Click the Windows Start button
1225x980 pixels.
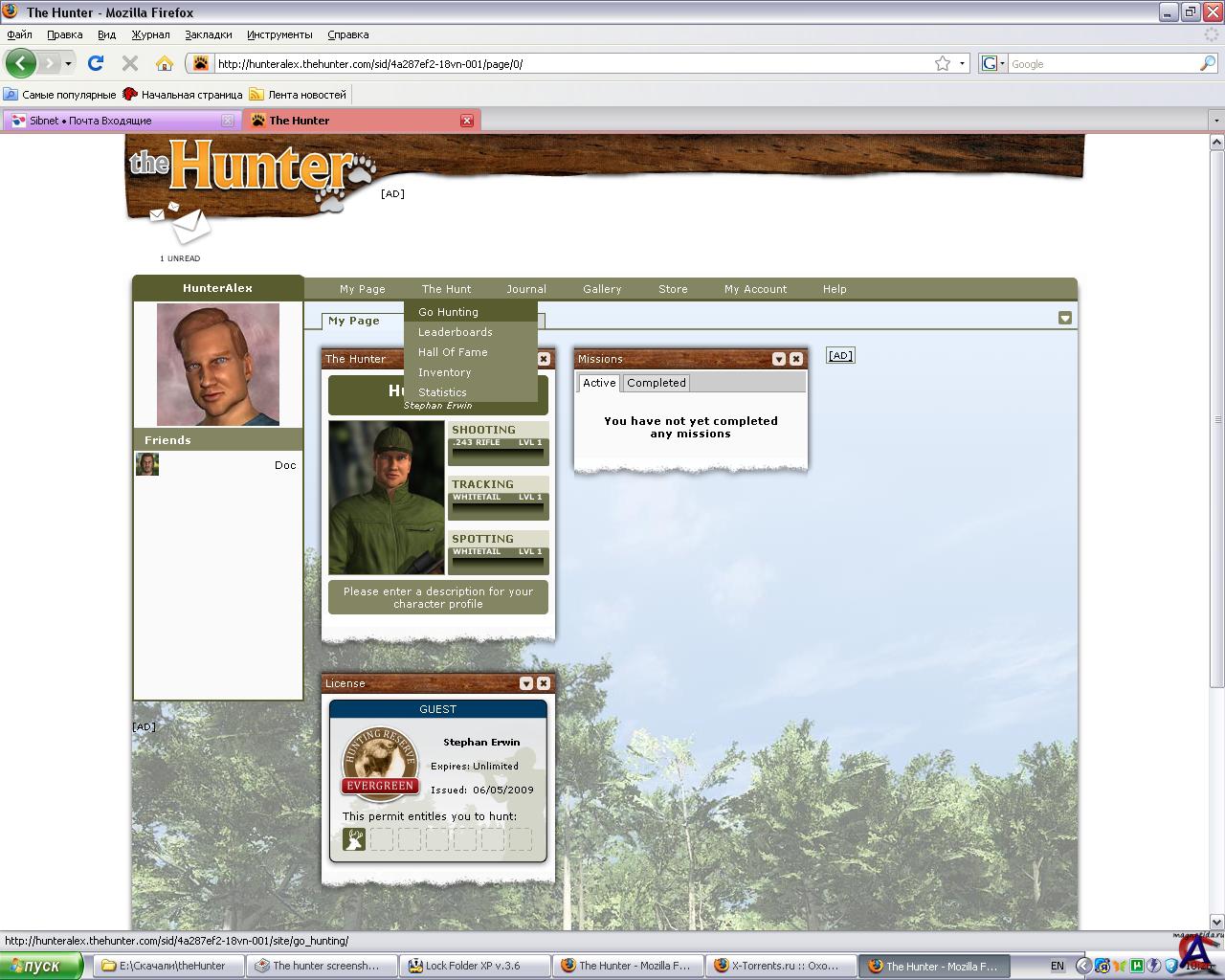point(41,966)
